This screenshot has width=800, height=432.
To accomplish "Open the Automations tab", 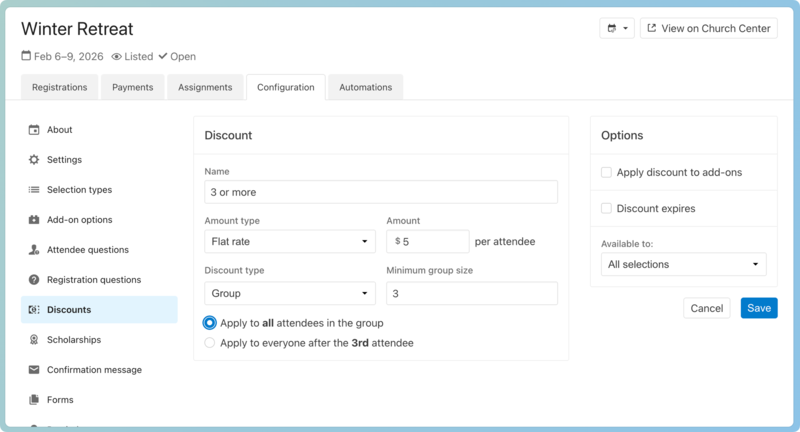I will 365,87.
